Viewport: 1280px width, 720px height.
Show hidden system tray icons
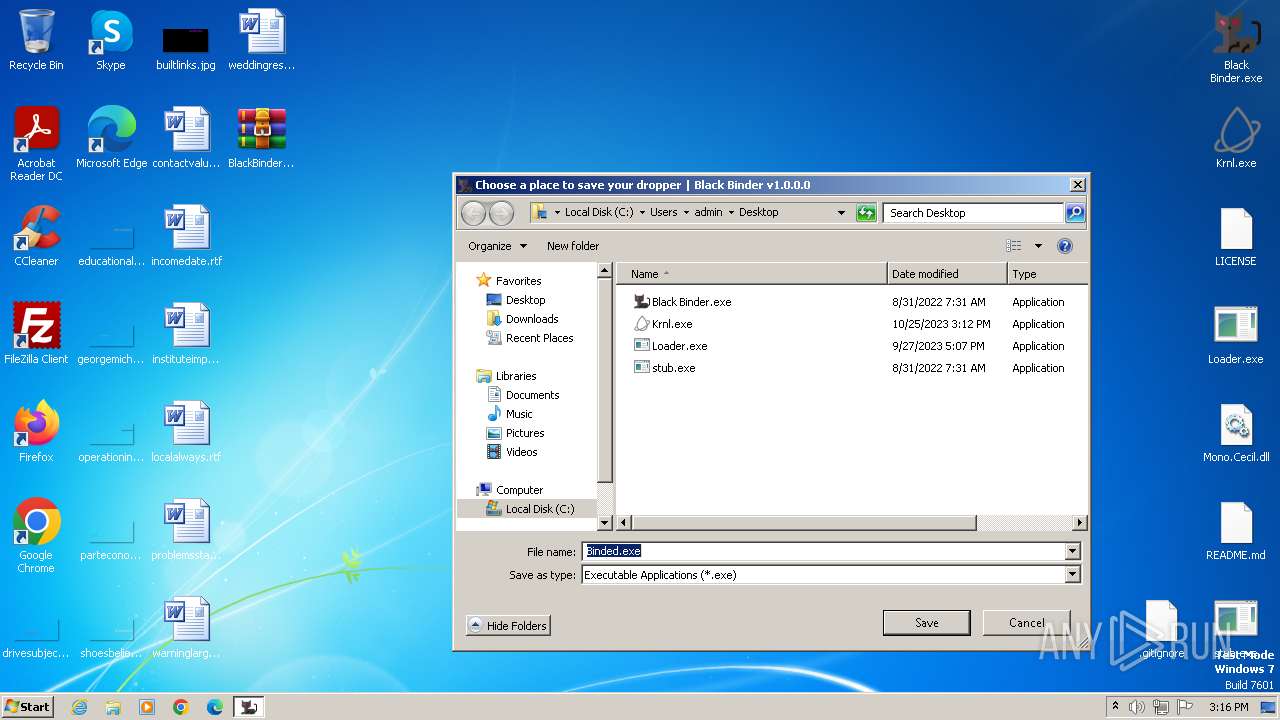click(x=1116, y=707)
